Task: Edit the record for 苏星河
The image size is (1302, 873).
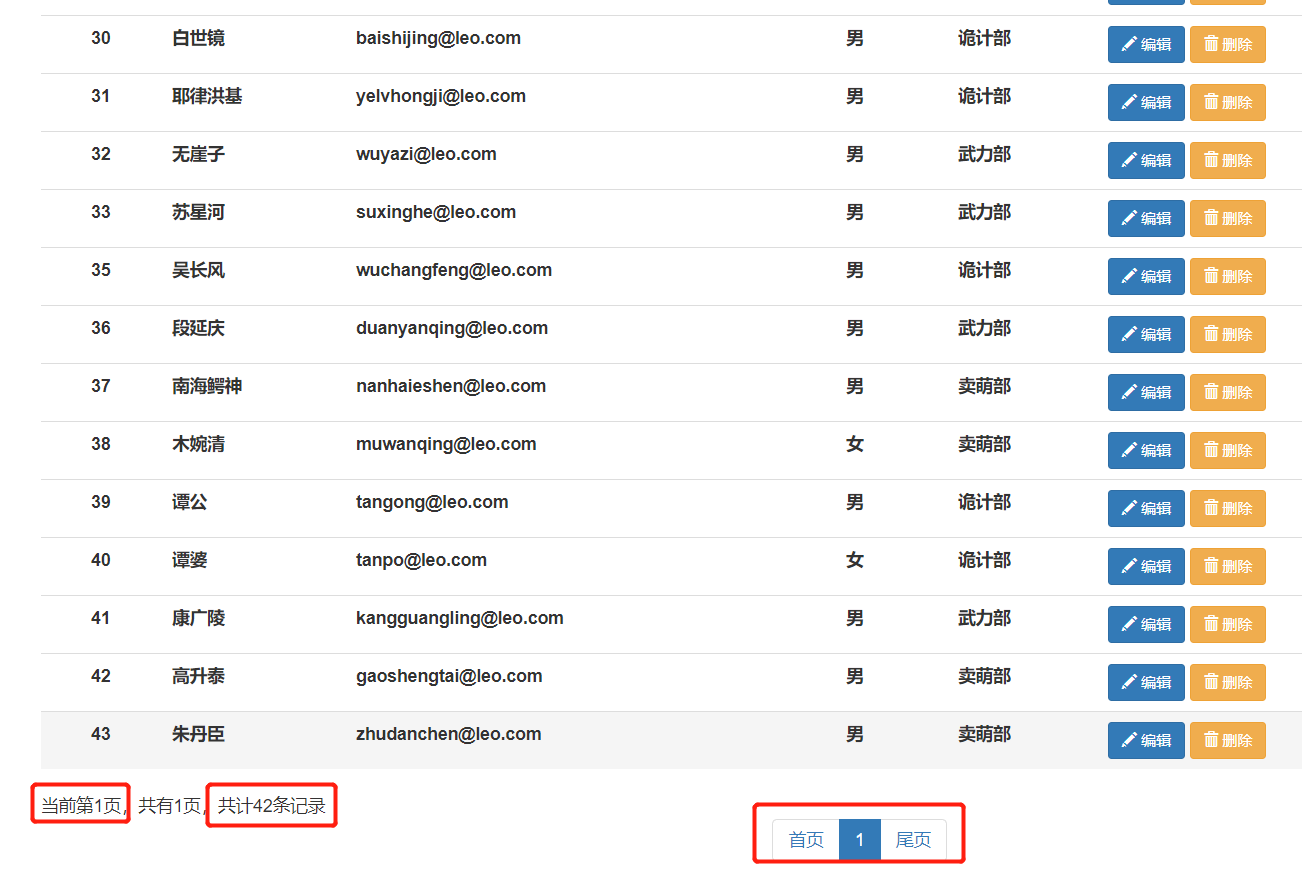Action: (x=1146, y=218)
